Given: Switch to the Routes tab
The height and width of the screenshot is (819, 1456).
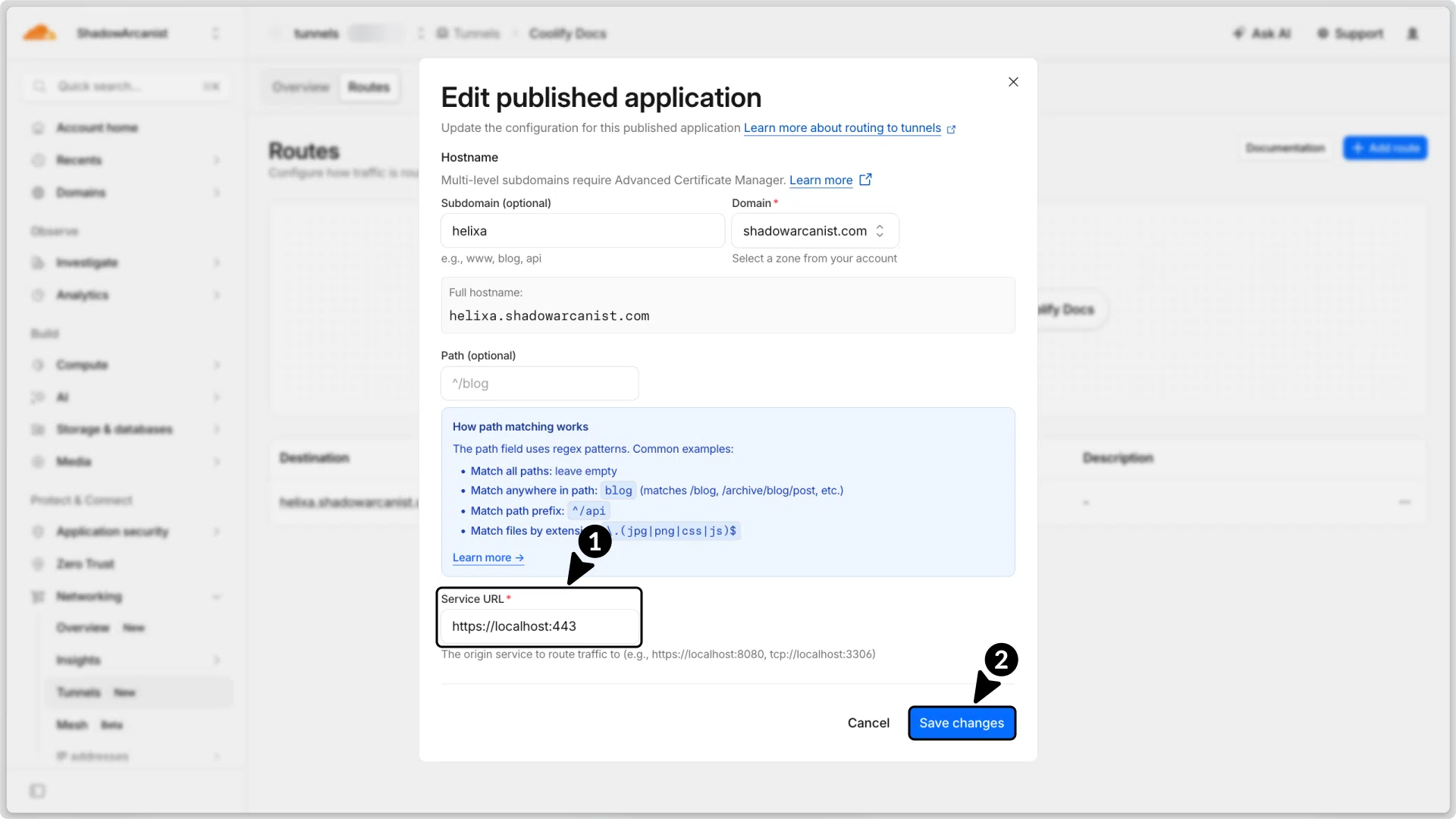Looking at the screenshot, I should (369, 87).
